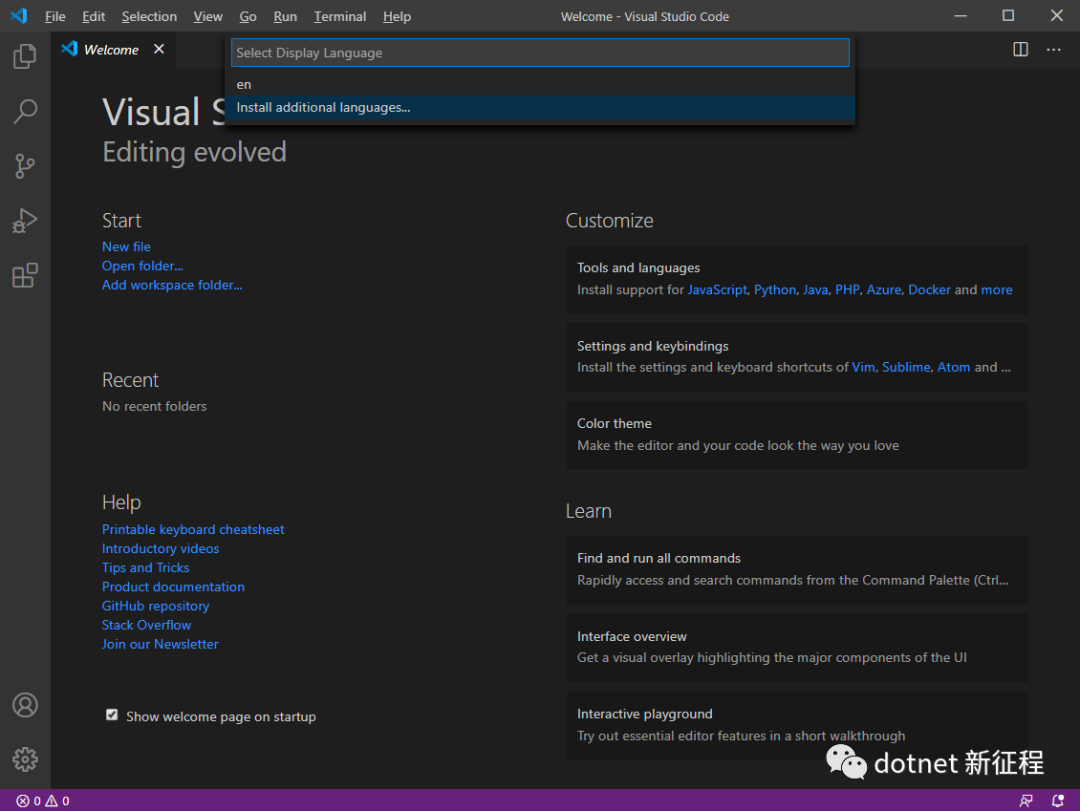Image resolution: width=1080 pixels, height=811 pixels.
Task: Toggle Show welcome page on startup
Action: point(112,715)
